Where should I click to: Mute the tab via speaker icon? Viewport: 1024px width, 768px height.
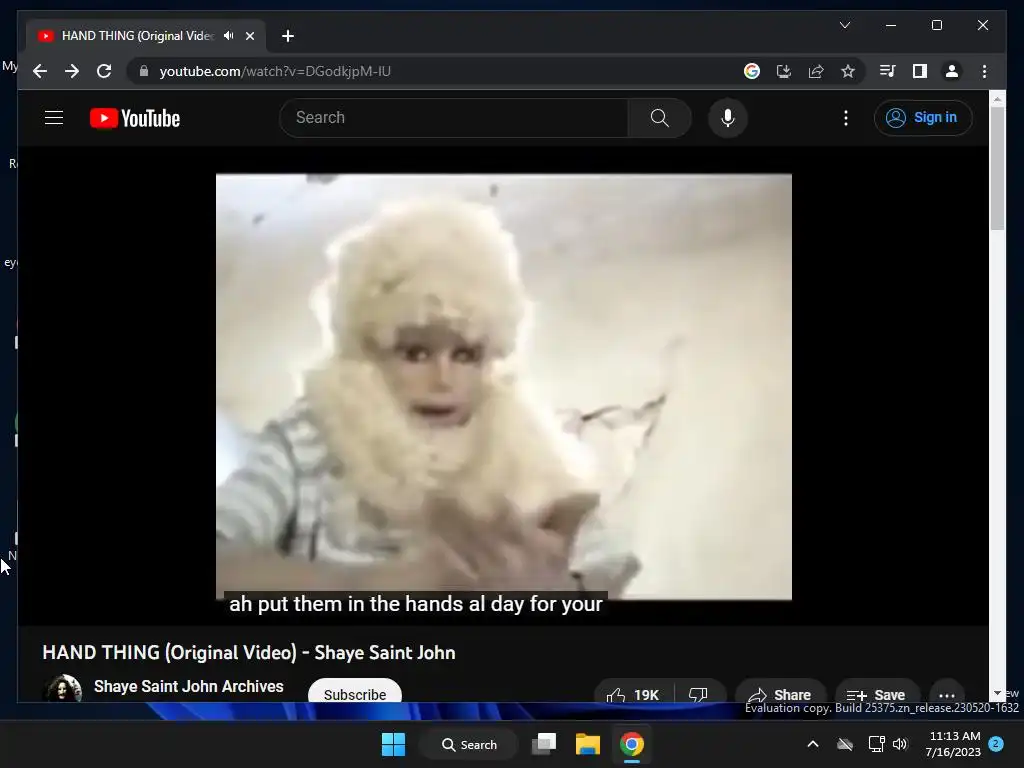coord(229,36)
